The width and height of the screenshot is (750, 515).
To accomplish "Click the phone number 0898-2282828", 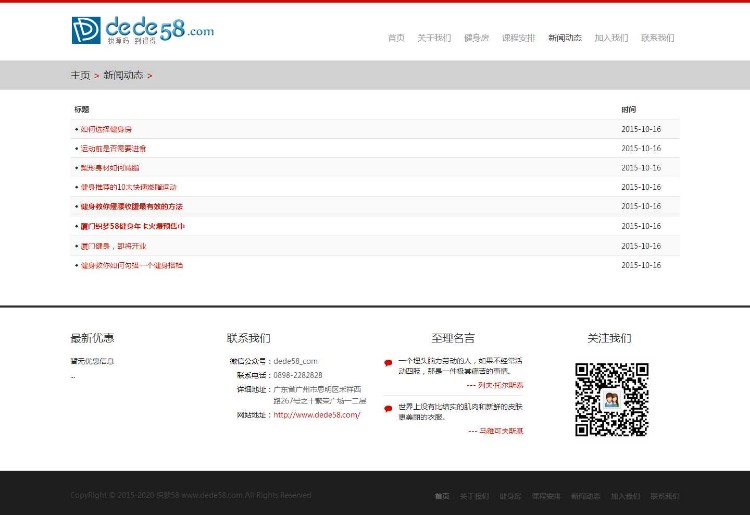I will (298, 375).
